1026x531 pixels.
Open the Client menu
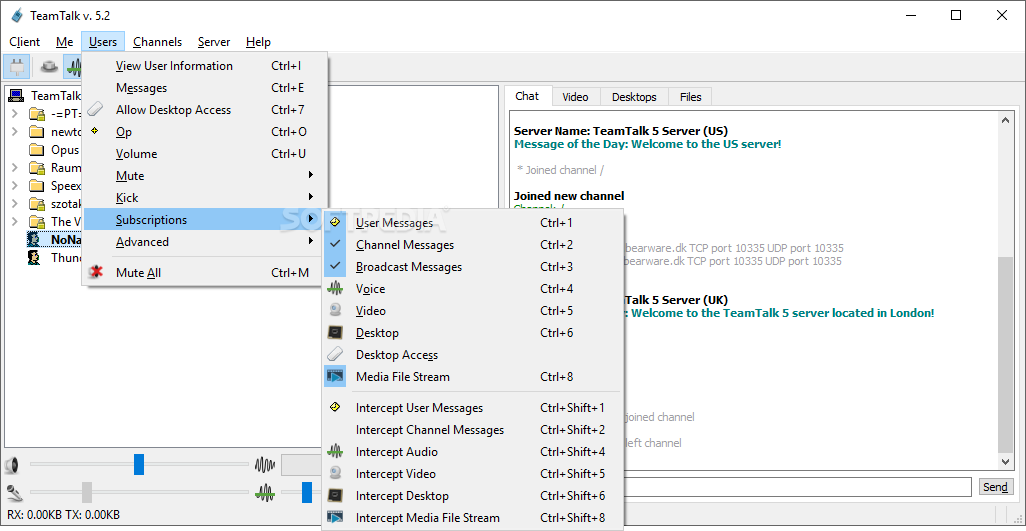click(x=25, y=42)
